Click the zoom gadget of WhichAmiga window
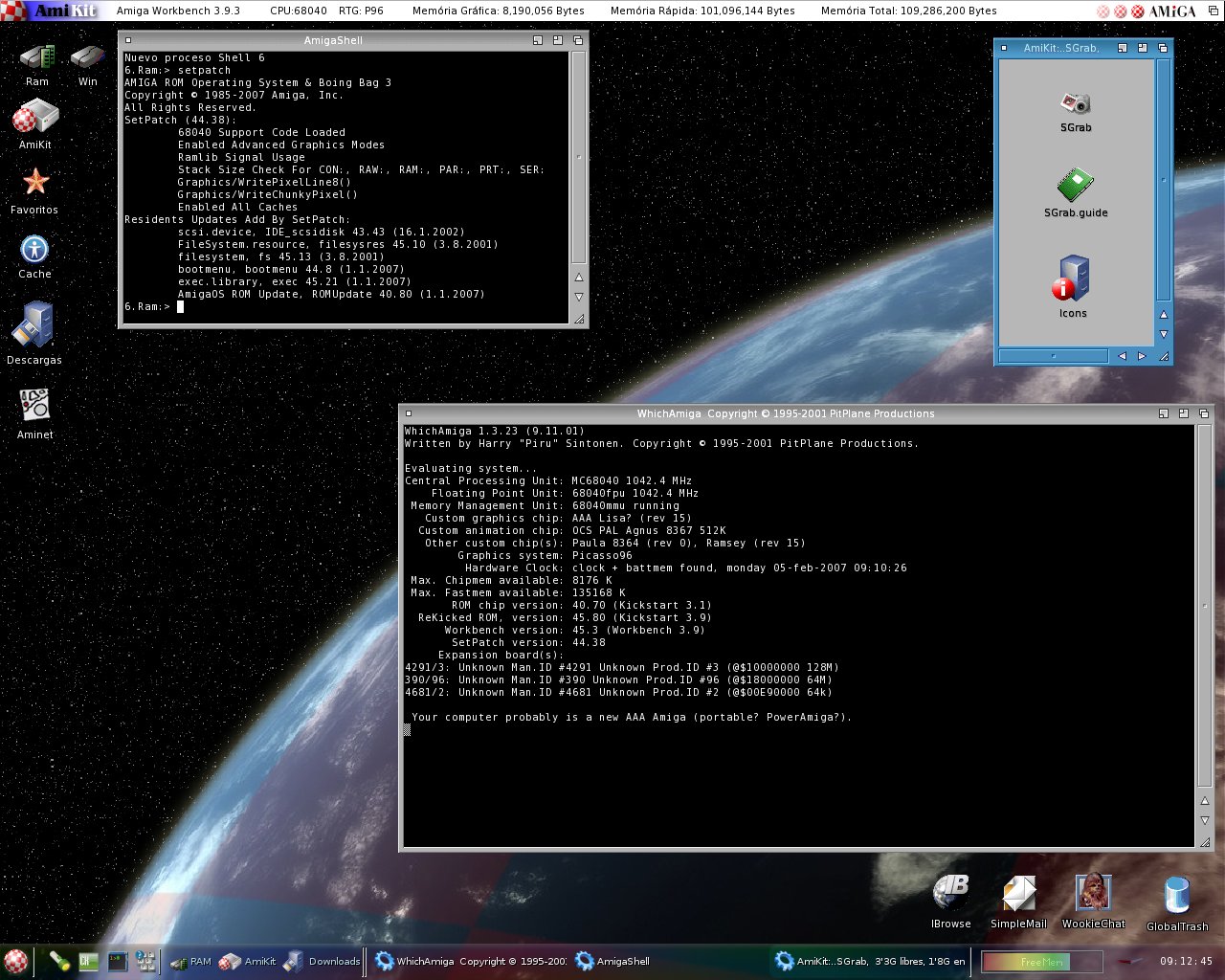 coord(1184,413)
